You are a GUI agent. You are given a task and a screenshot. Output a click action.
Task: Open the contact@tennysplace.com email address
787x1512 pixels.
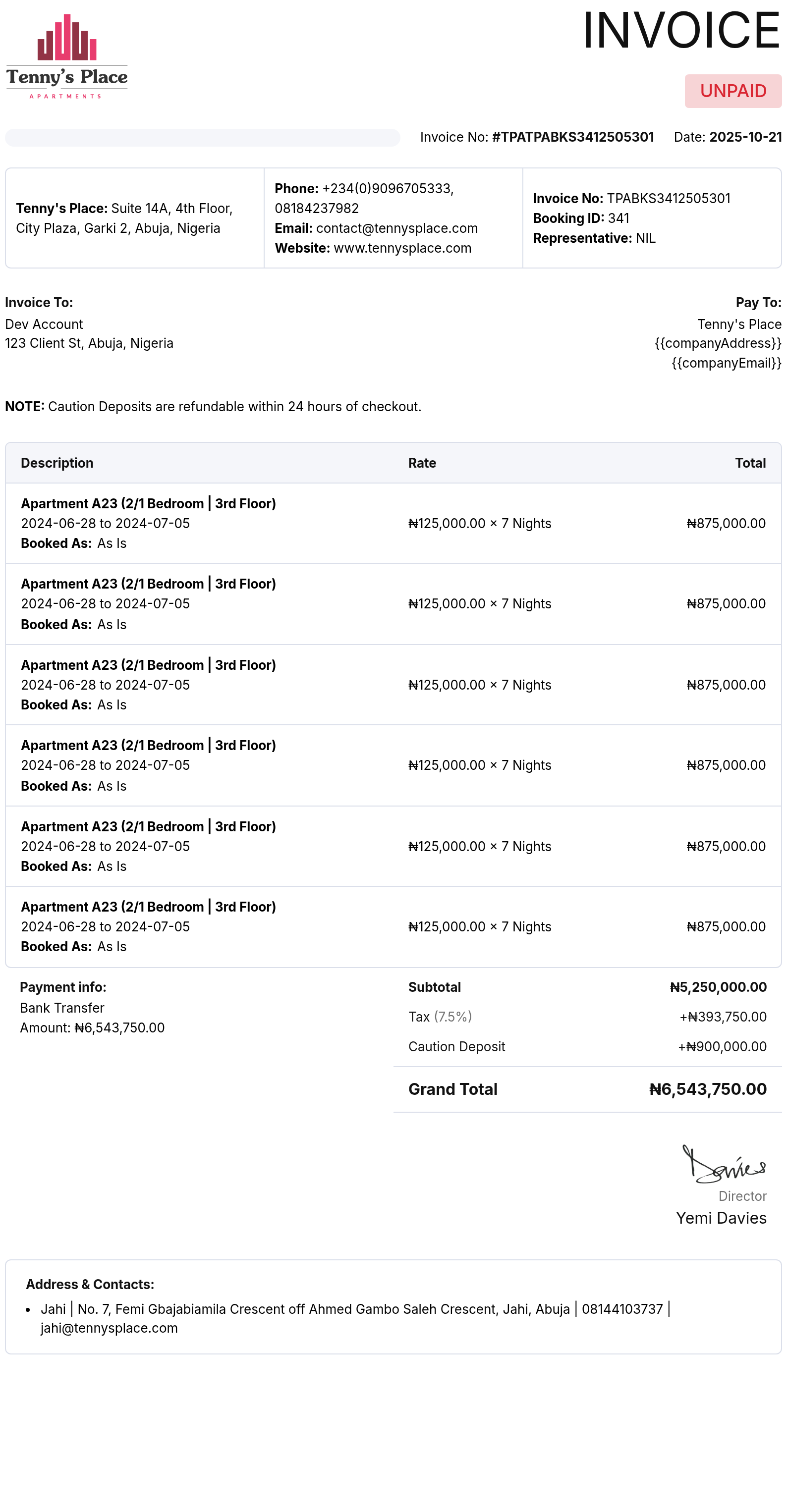click(396, 228)
